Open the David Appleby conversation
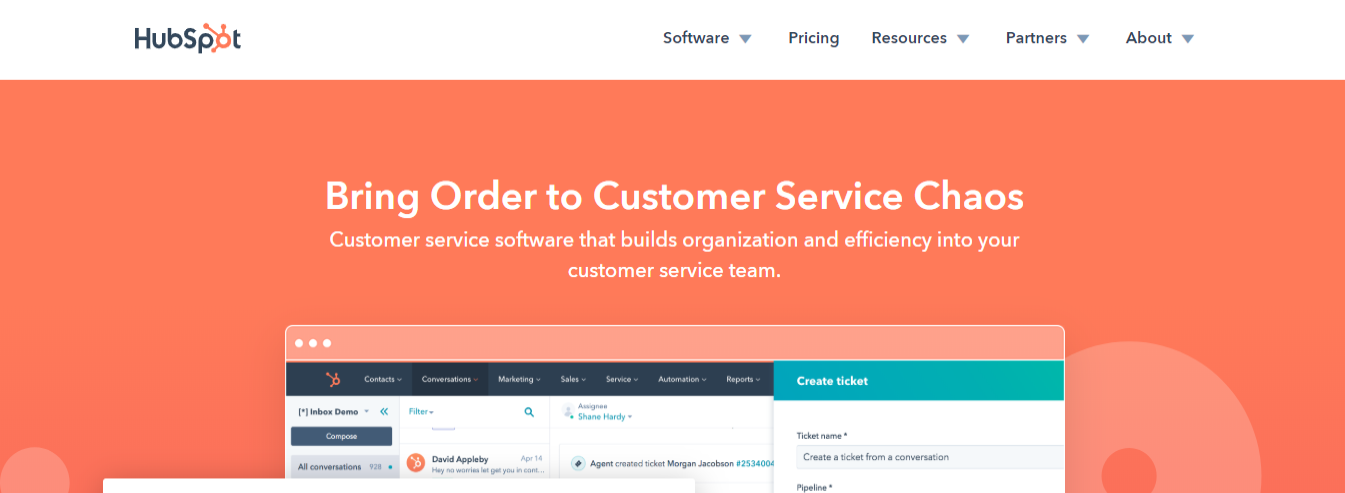Image resolution: width=1345 pixels, height=493 pixels. [474, 464]
